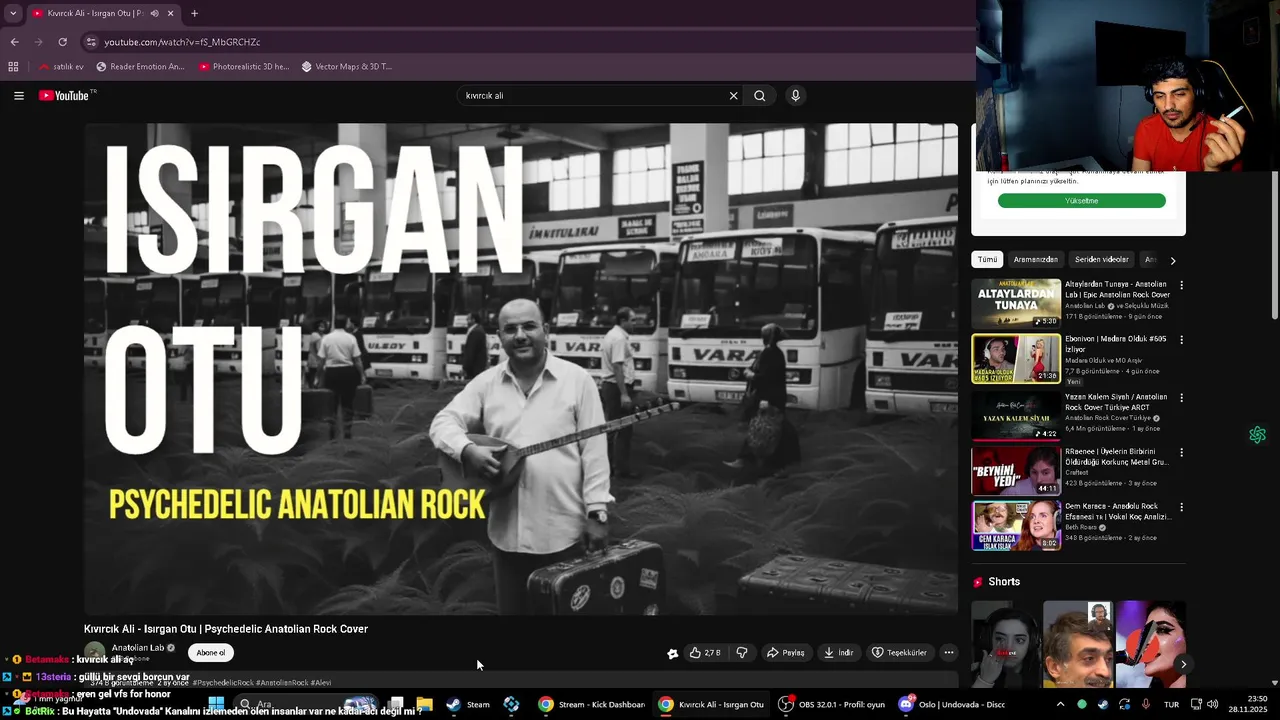View site information icon in address bar
1280x720 pixels.
(x=91, y=42)
